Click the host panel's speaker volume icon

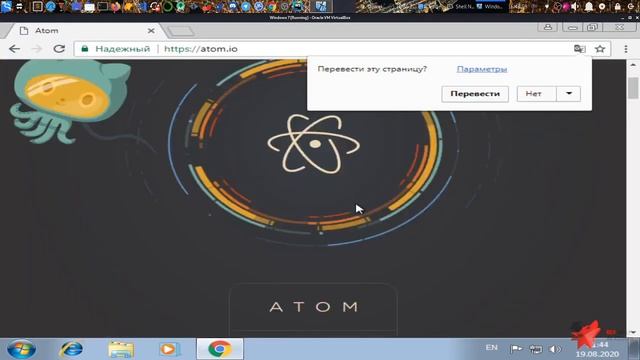tap(575, 7)
